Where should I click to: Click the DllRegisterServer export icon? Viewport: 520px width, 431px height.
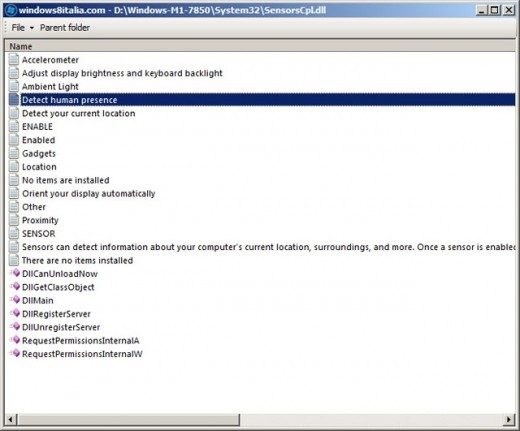click(x=15, y=313)
